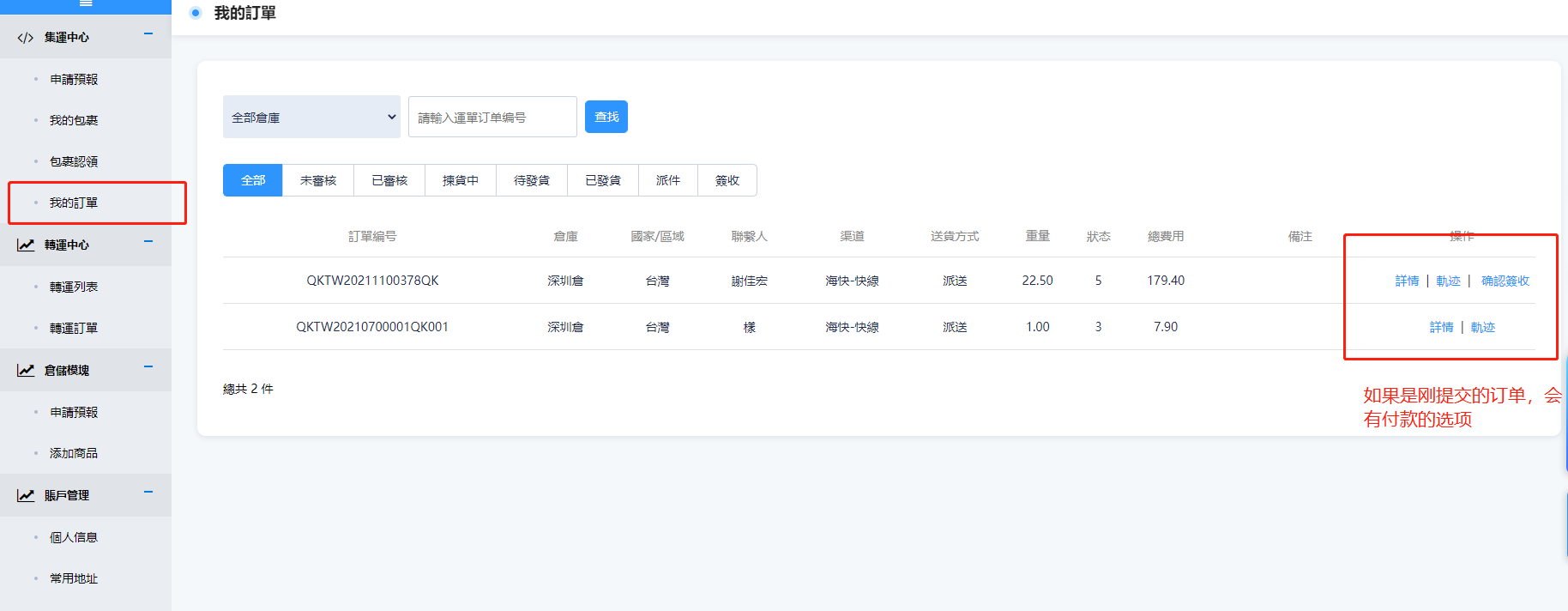Click the chart icon beside 賬戶管理

pyautogui.click(x=26, y=496)
